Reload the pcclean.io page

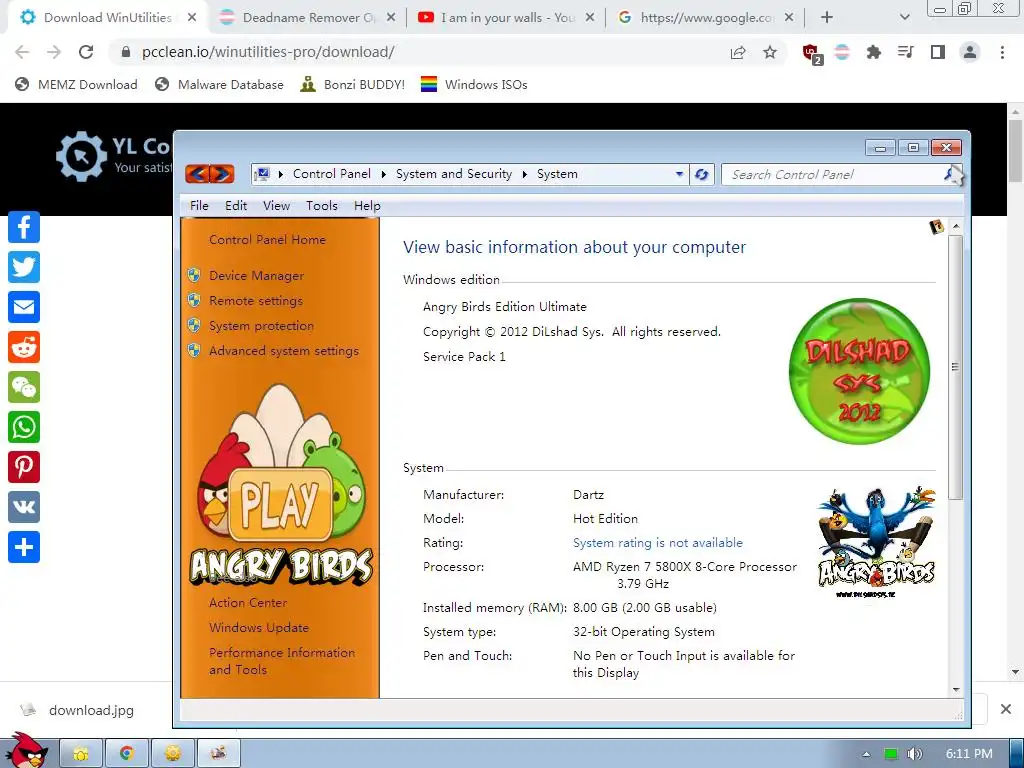86,52
